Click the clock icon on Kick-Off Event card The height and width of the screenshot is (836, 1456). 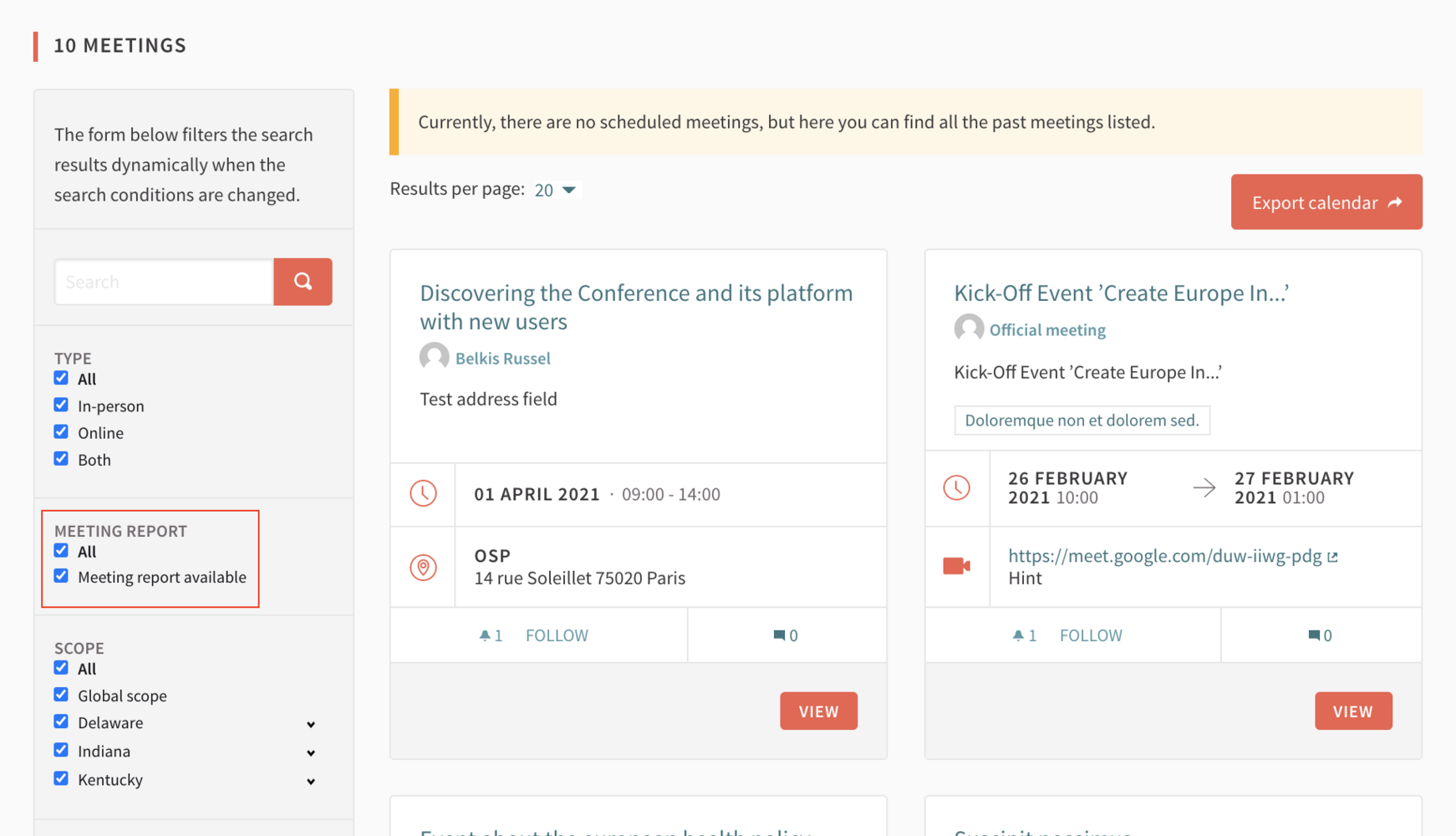tap(956, 488)
